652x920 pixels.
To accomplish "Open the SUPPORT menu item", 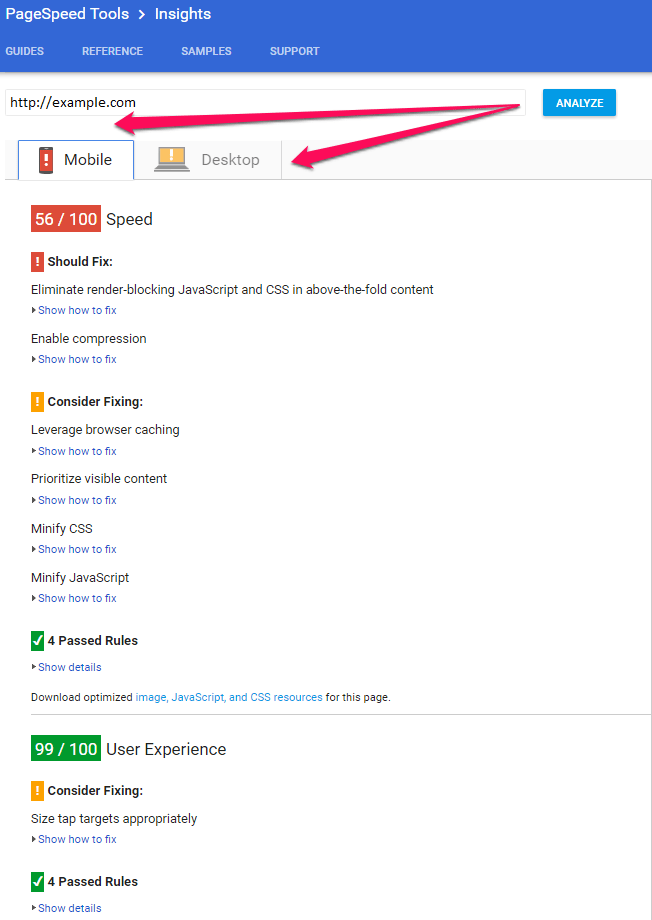I will (x=295, y=51).
